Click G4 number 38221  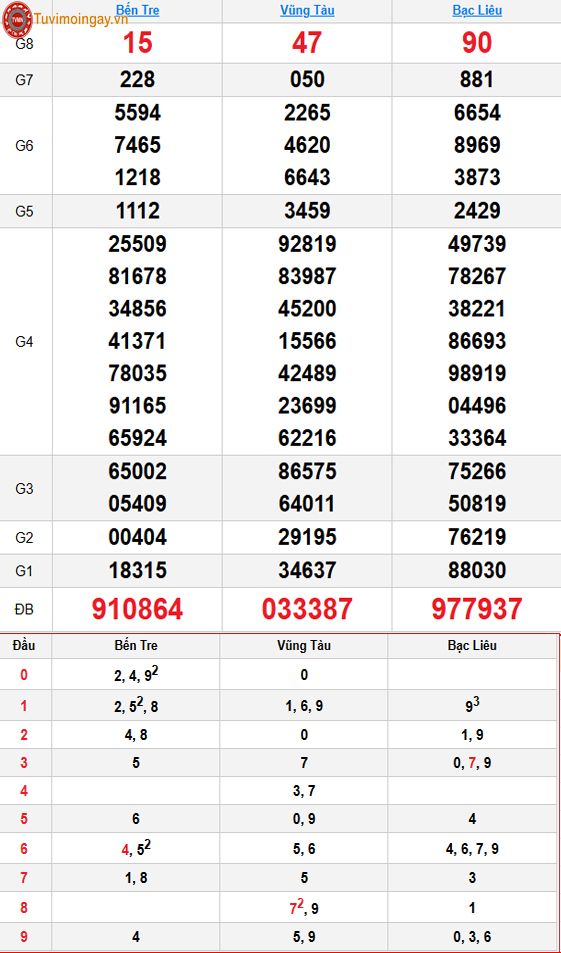pos(477,308)
